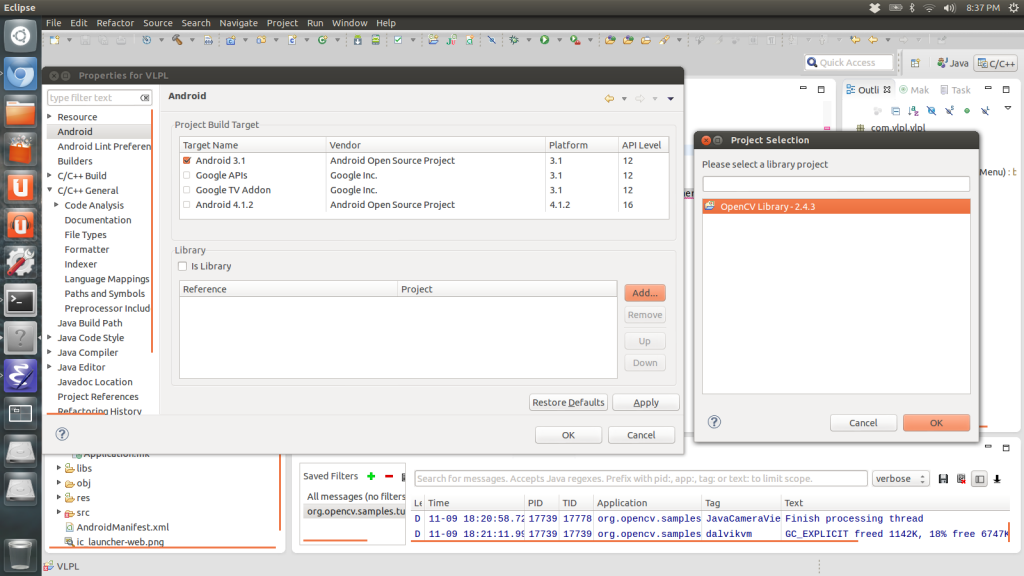Add a new saved logcat filter
Screen dimensions: 1024x576
point(371,476)
